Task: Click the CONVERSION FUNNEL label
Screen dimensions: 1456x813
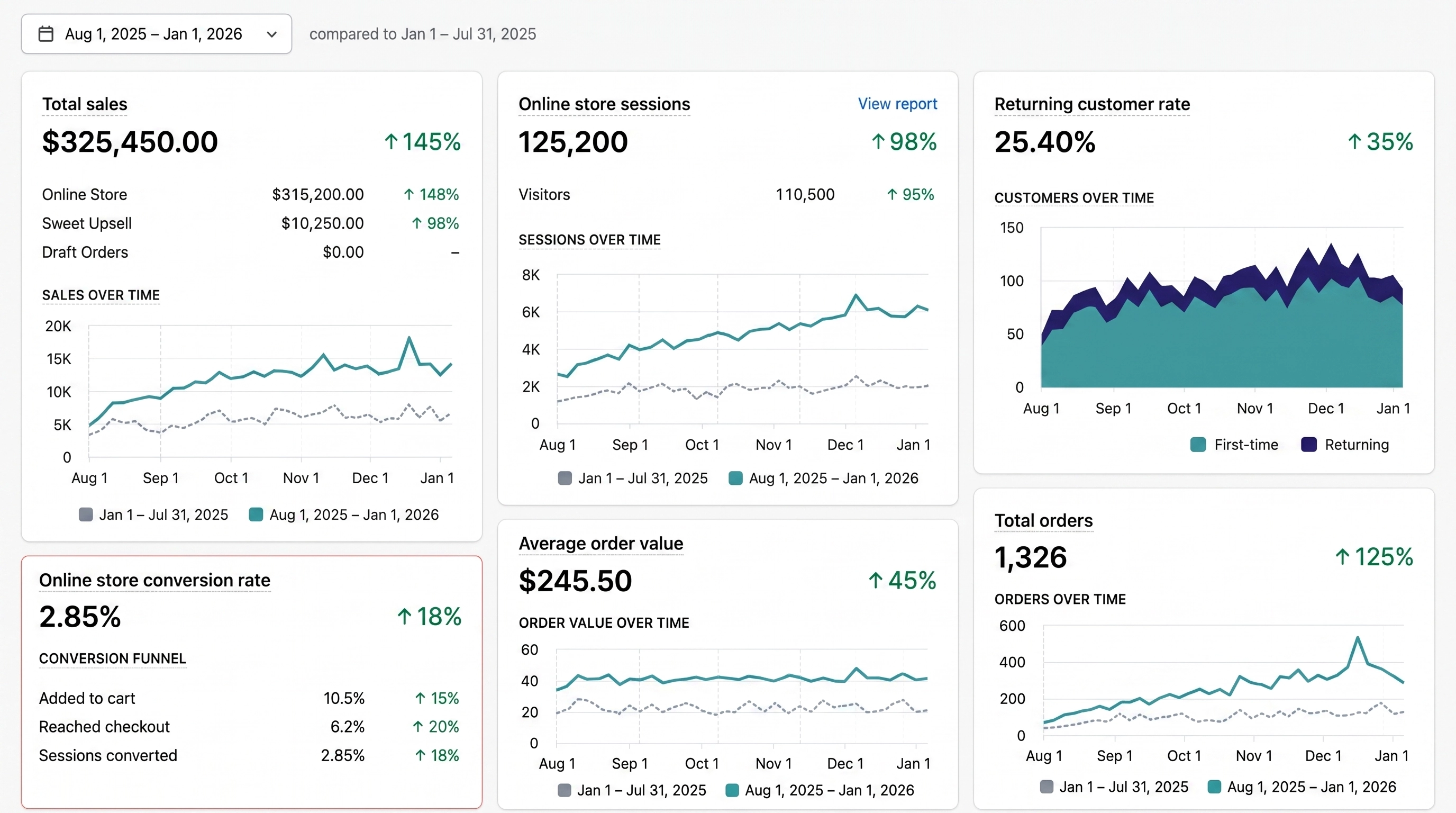Action: [x=113, y=658]
